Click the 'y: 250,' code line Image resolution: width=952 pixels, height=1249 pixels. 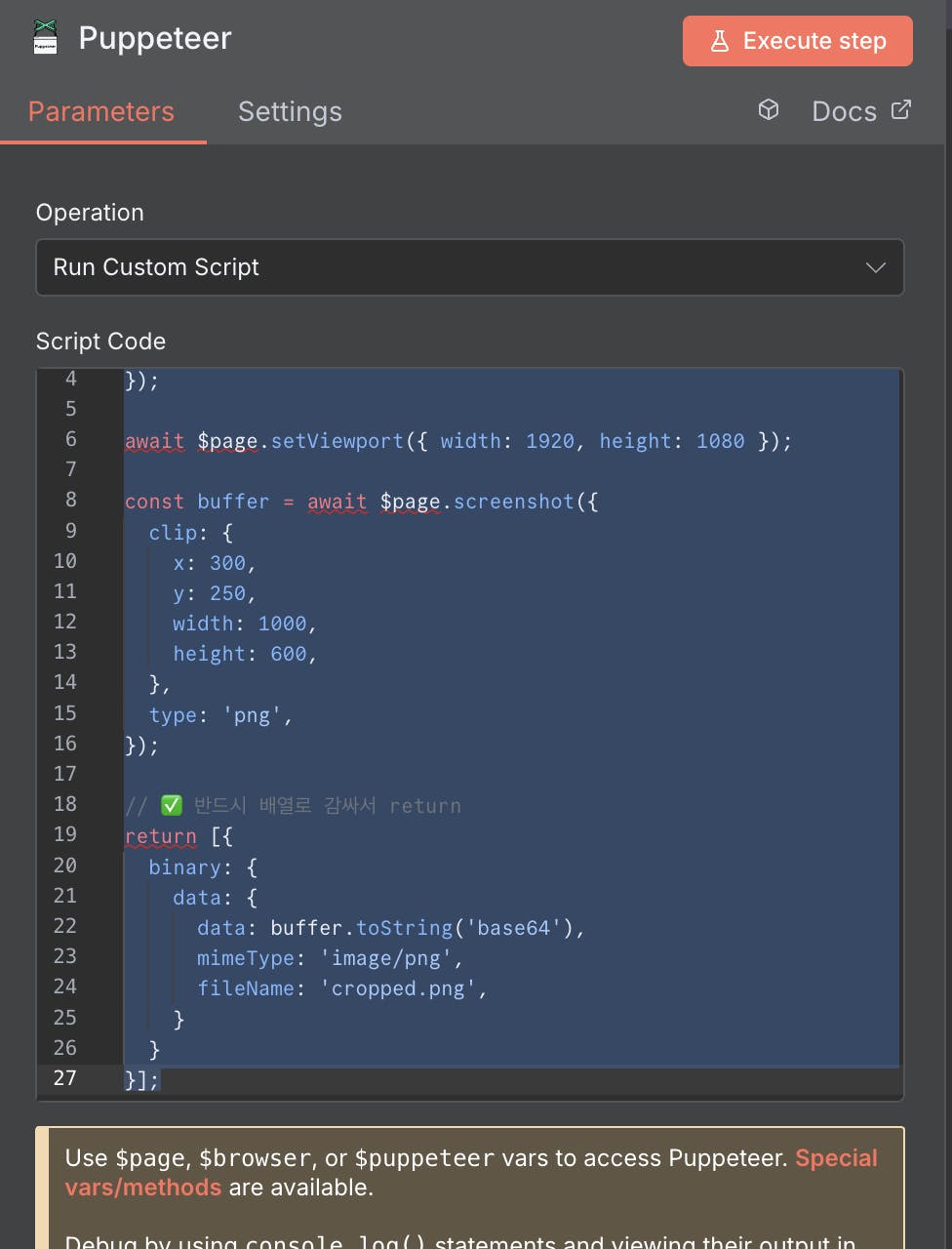pos(215,593)
